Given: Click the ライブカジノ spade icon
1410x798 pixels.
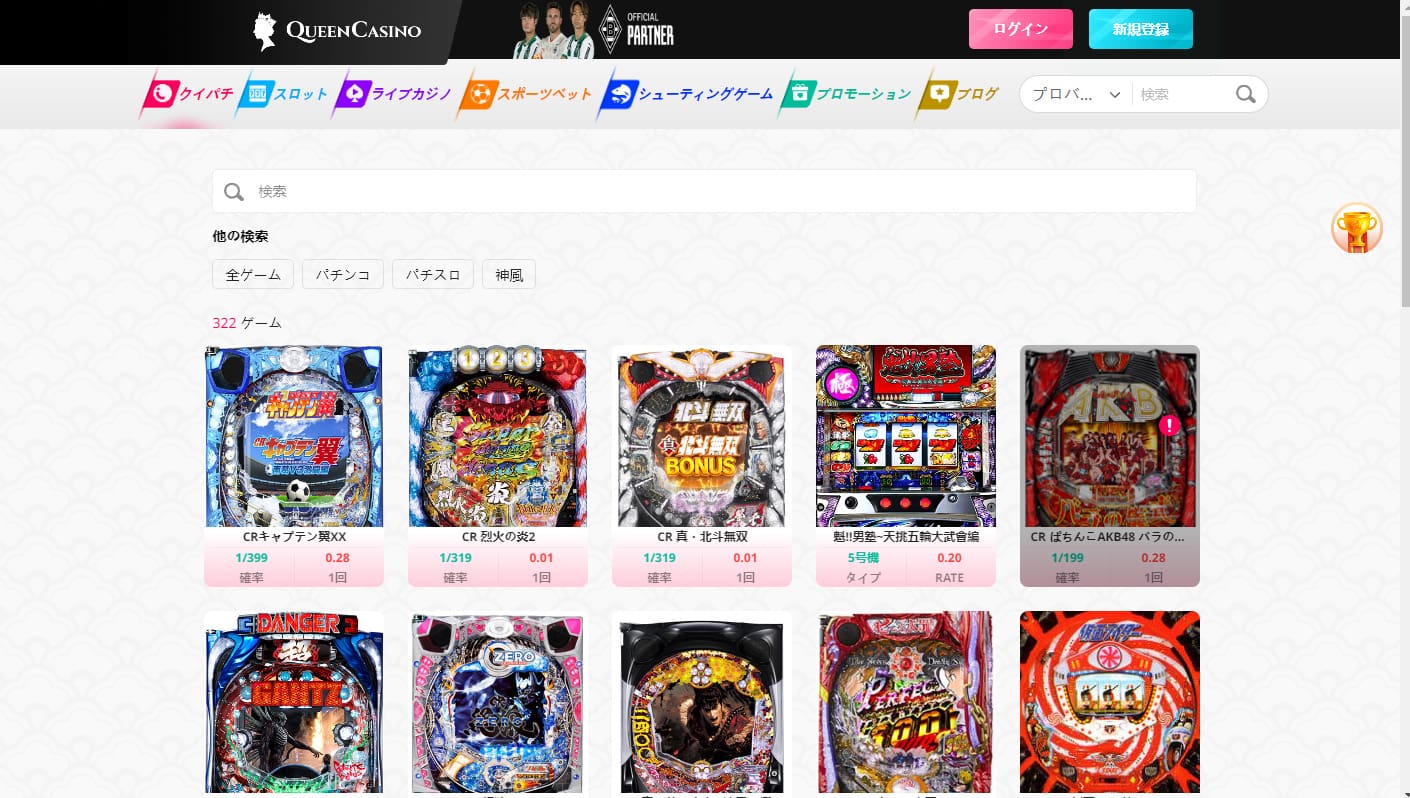Looking at the screenshot, I should pos(353,94).
